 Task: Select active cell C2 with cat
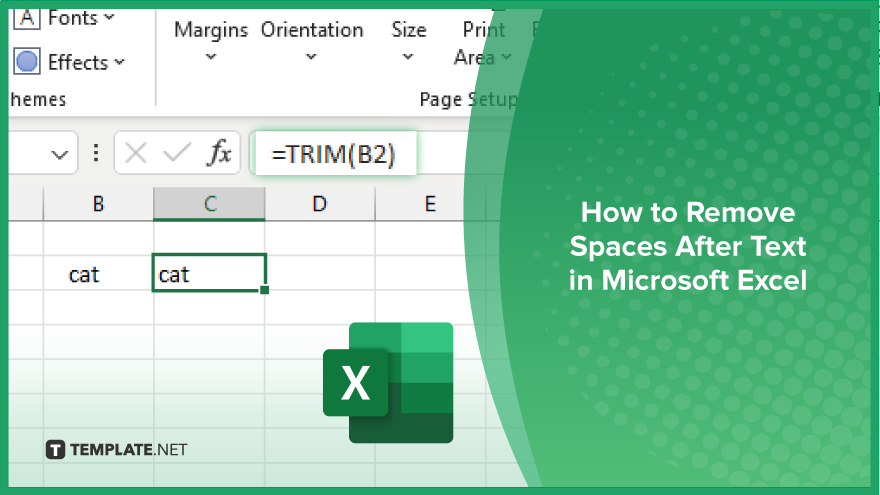point(209,273)
